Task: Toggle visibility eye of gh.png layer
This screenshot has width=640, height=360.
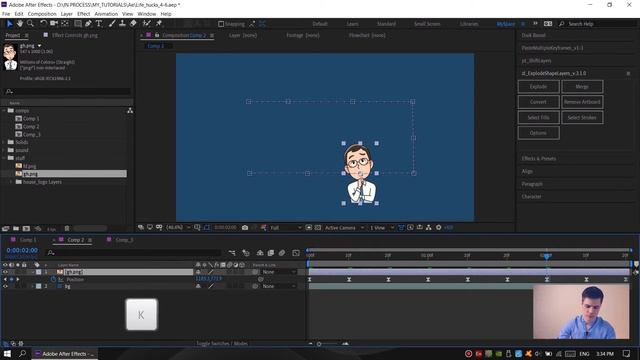Action: click(x=5, y=272)
